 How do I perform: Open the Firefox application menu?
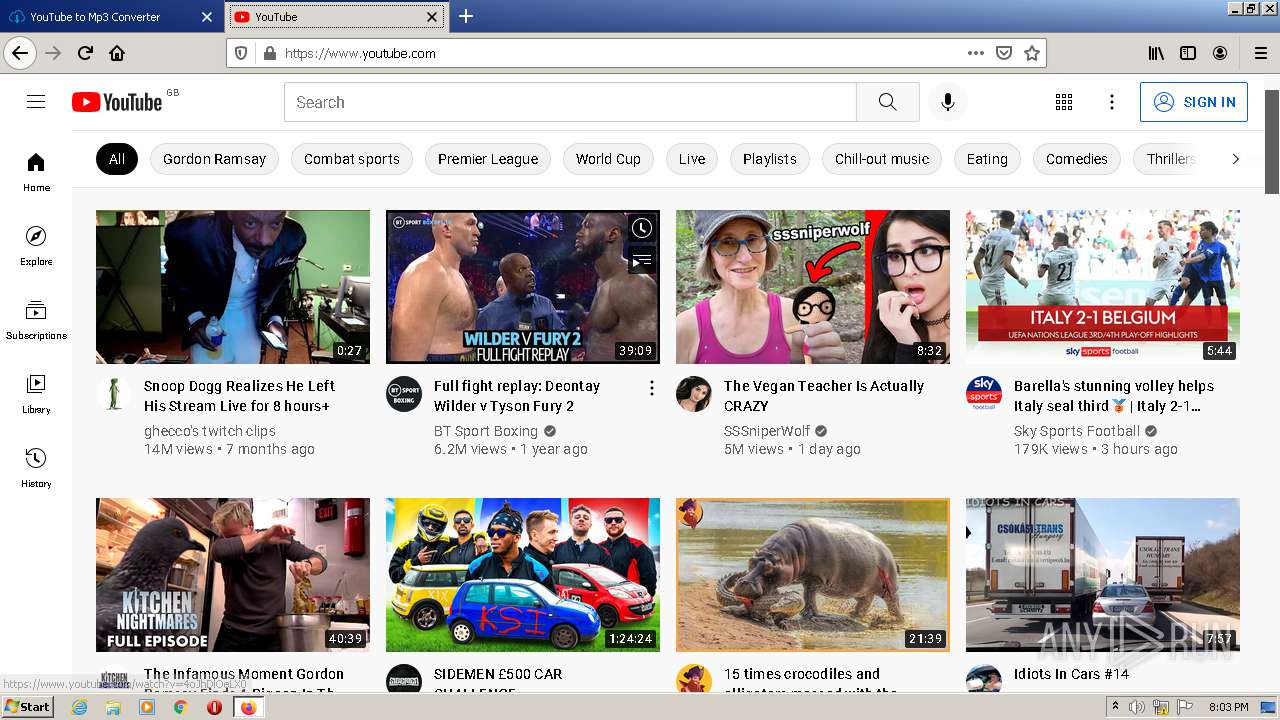(x=1261, y=53)
